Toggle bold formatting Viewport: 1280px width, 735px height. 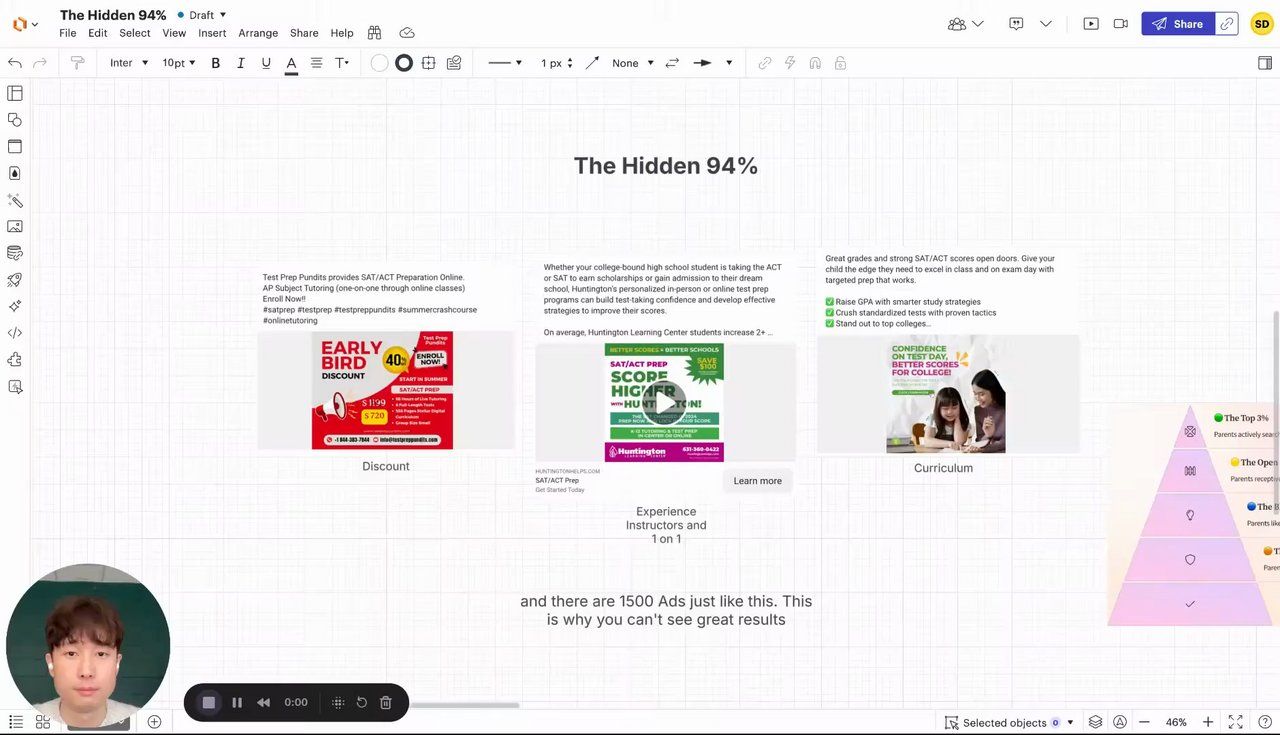tap(215, 63)
